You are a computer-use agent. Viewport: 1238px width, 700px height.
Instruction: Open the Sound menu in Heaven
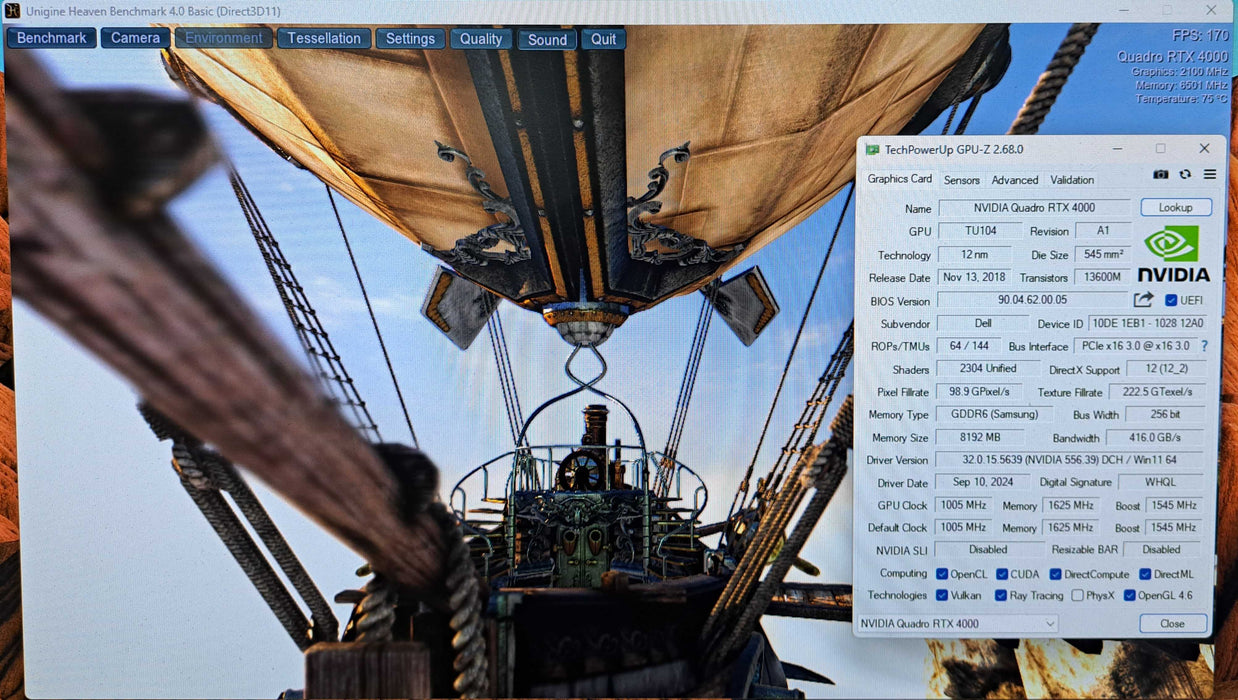pos(547,40)
